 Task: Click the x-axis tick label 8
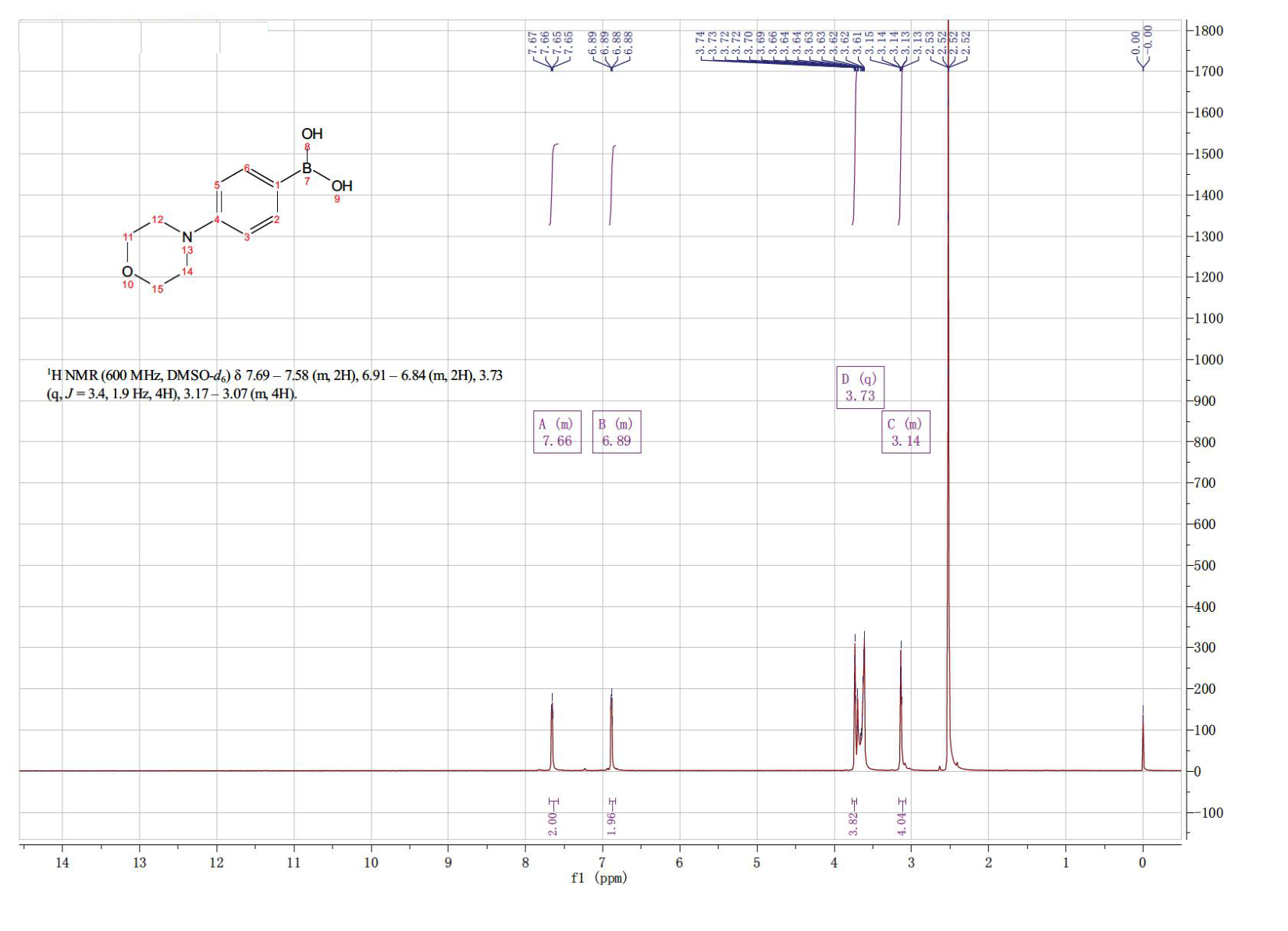[525, 862]
